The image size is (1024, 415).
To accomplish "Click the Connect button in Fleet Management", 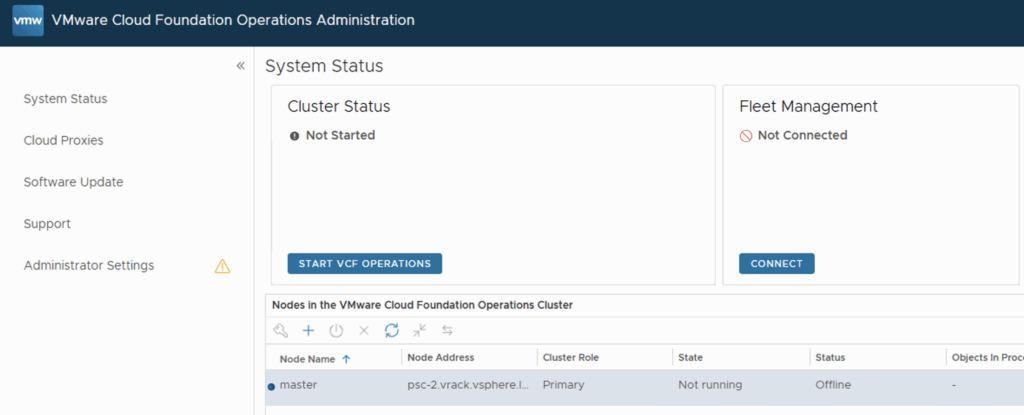I will pos(776,264).
